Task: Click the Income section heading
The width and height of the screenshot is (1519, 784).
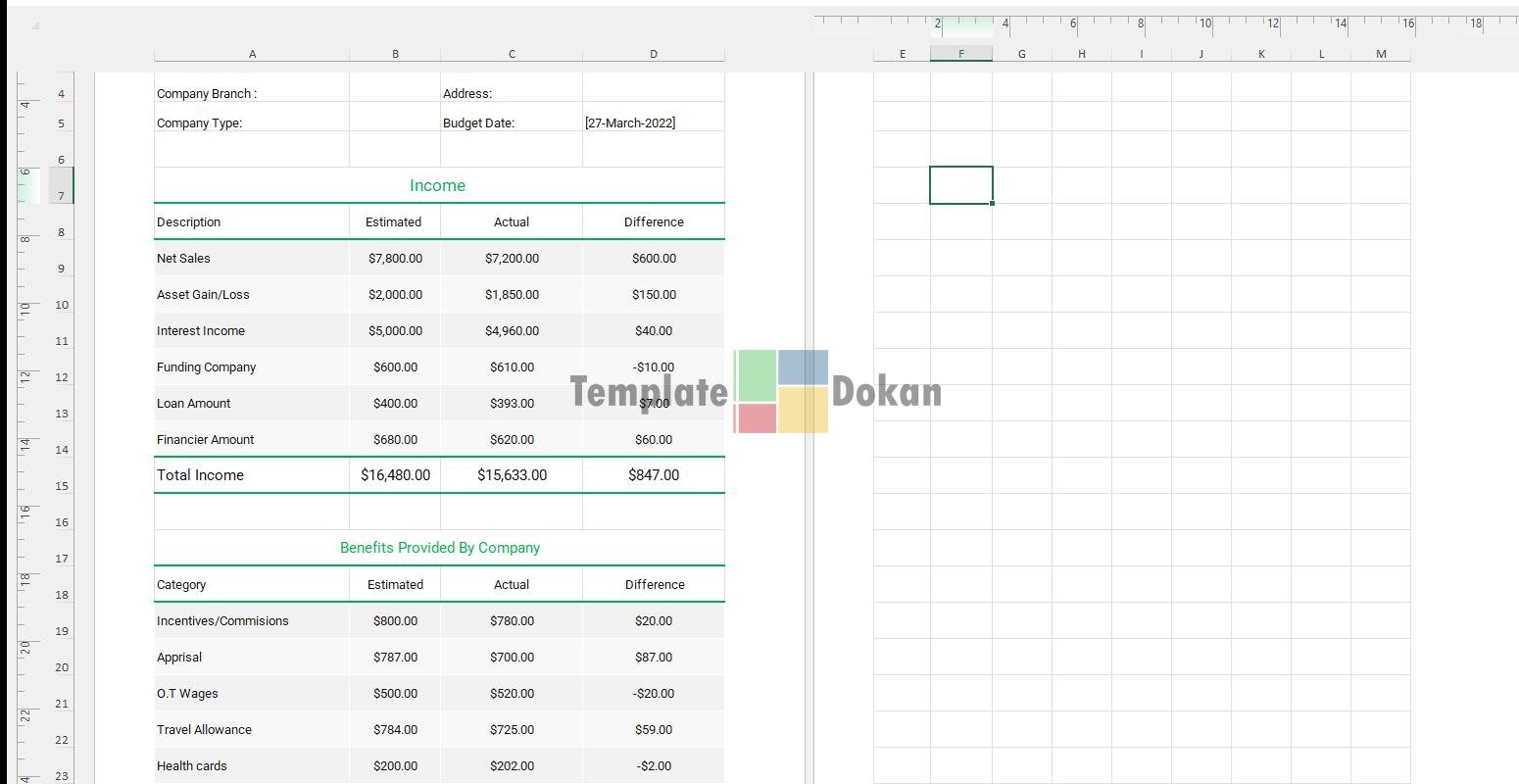Action: [438, 185]
